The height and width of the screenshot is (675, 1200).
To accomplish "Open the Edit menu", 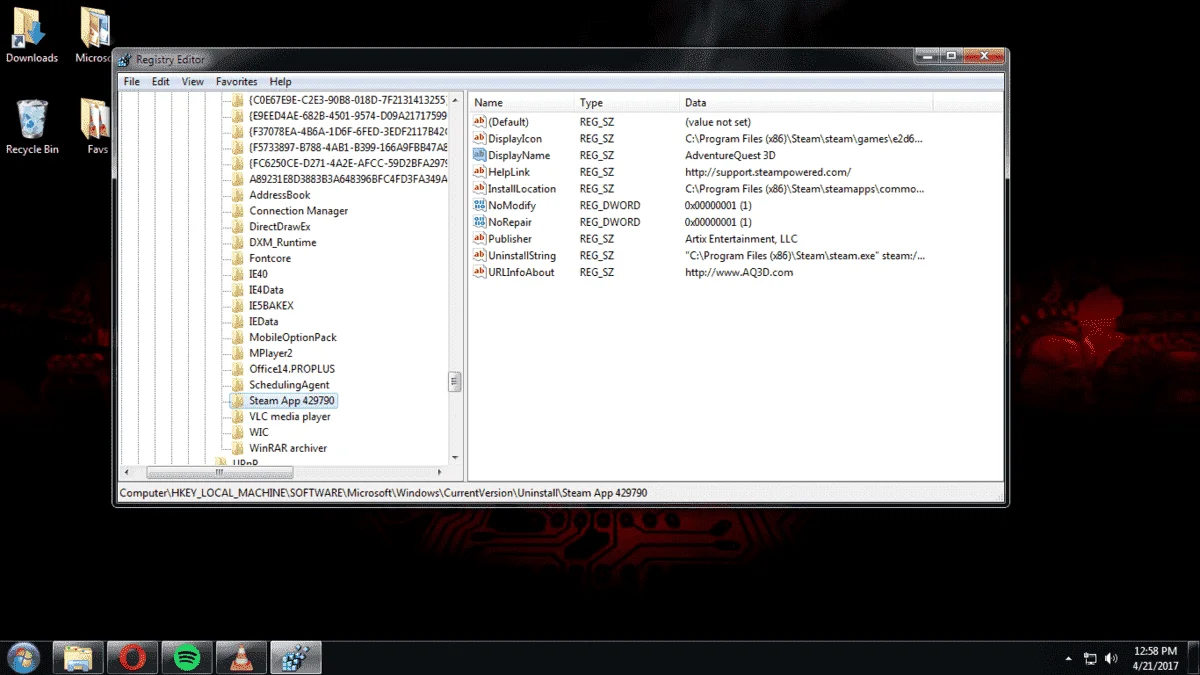I will 160,81.
